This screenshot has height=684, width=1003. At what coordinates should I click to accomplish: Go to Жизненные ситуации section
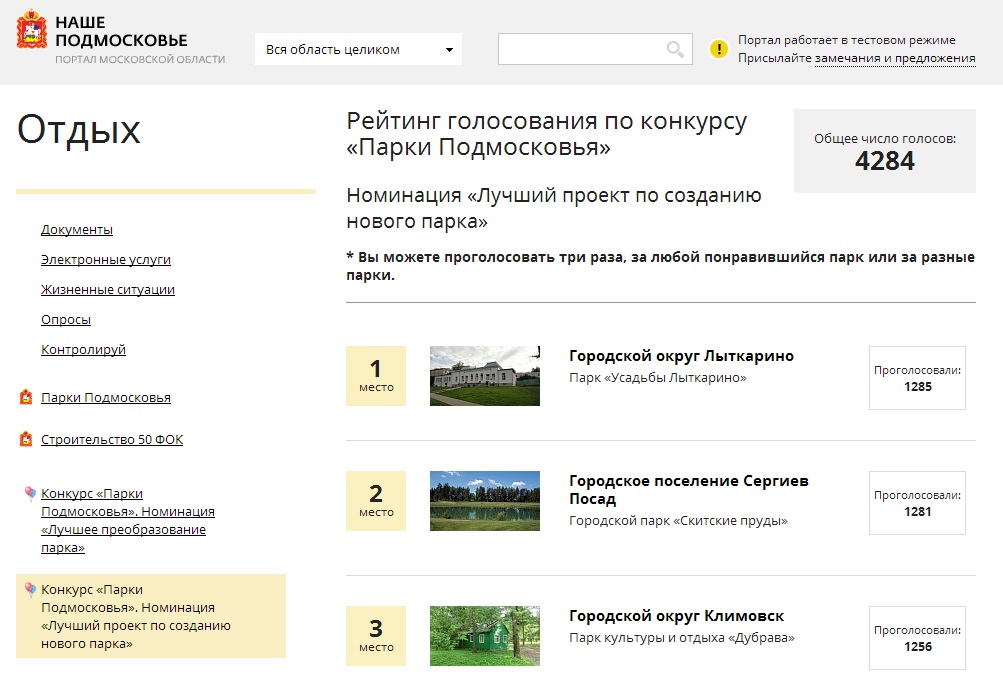click(108, 290)
